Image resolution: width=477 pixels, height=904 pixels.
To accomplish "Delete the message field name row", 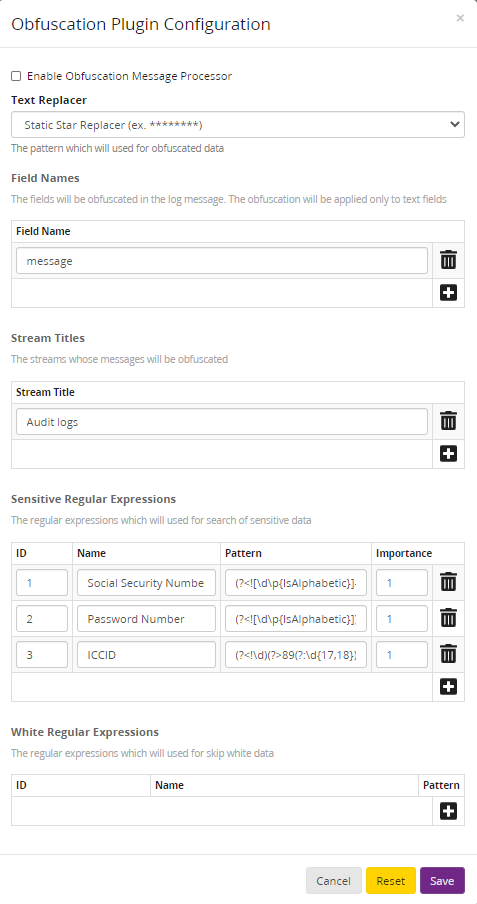I will click(x=448, y=261).
